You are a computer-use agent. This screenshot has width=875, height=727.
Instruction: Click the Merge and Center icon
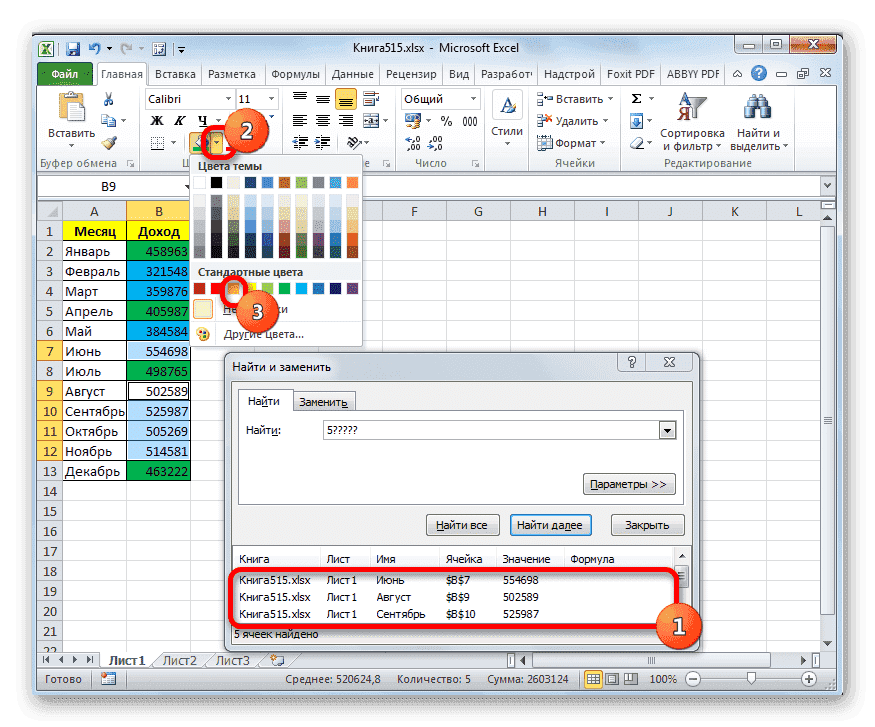tap(370, 119)
